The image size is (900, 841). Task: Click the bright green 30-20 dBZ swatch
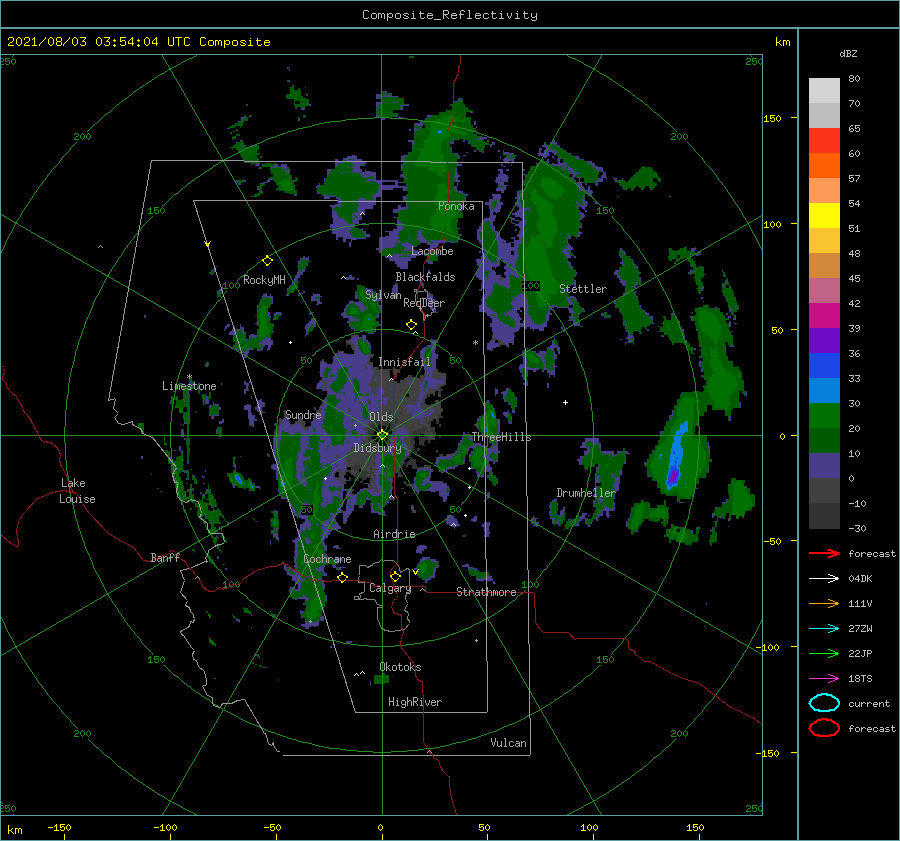coord(824,416)
